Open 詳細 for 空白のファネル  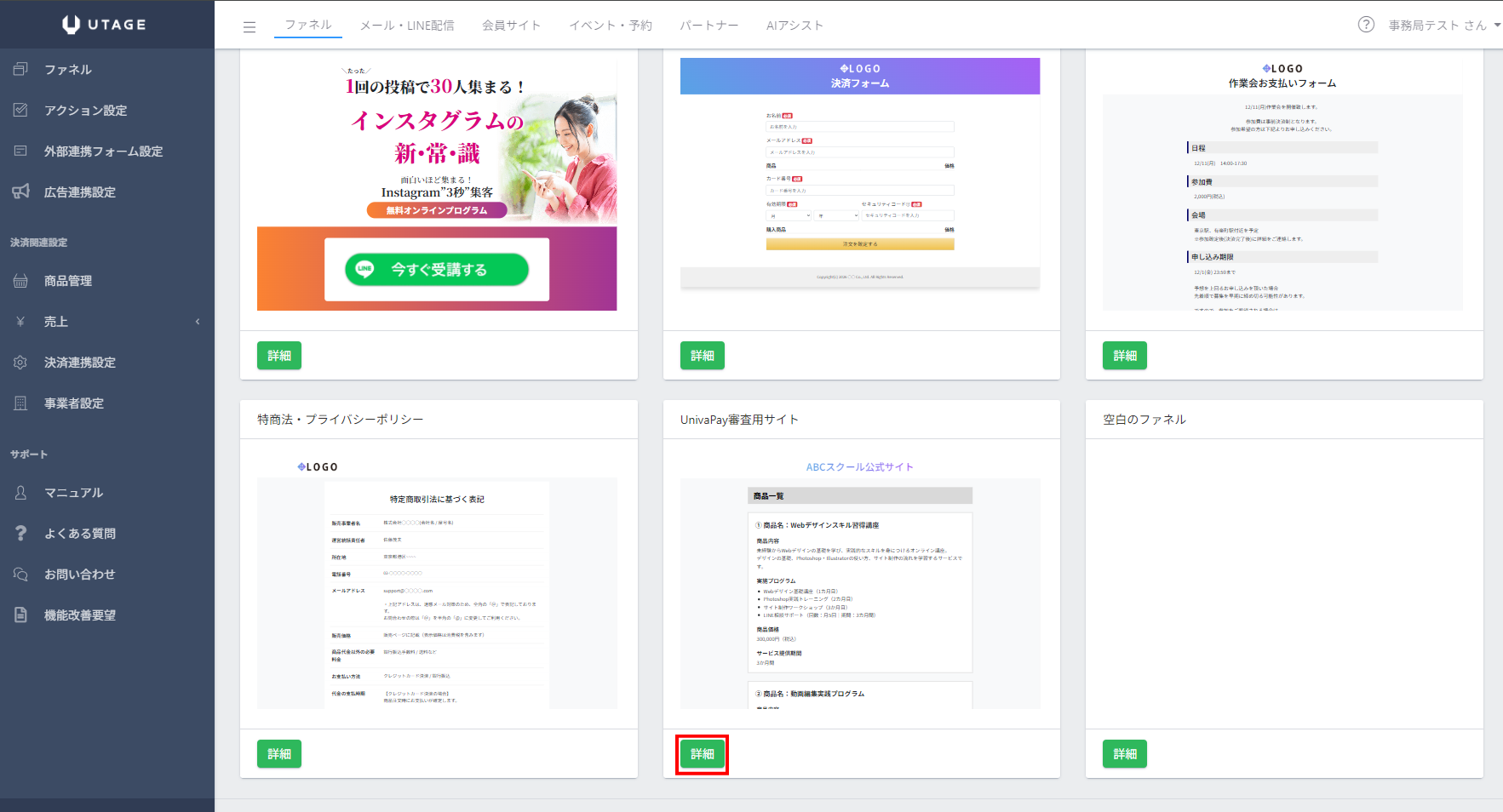click(x=1124, y=754)
